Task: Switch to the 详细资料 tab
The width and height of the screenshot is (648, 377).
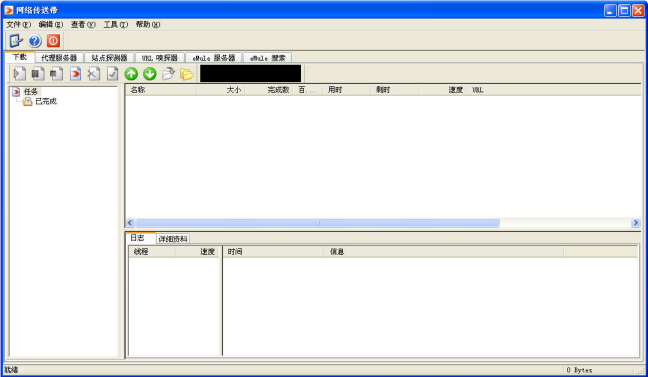Action: [173, 239]
